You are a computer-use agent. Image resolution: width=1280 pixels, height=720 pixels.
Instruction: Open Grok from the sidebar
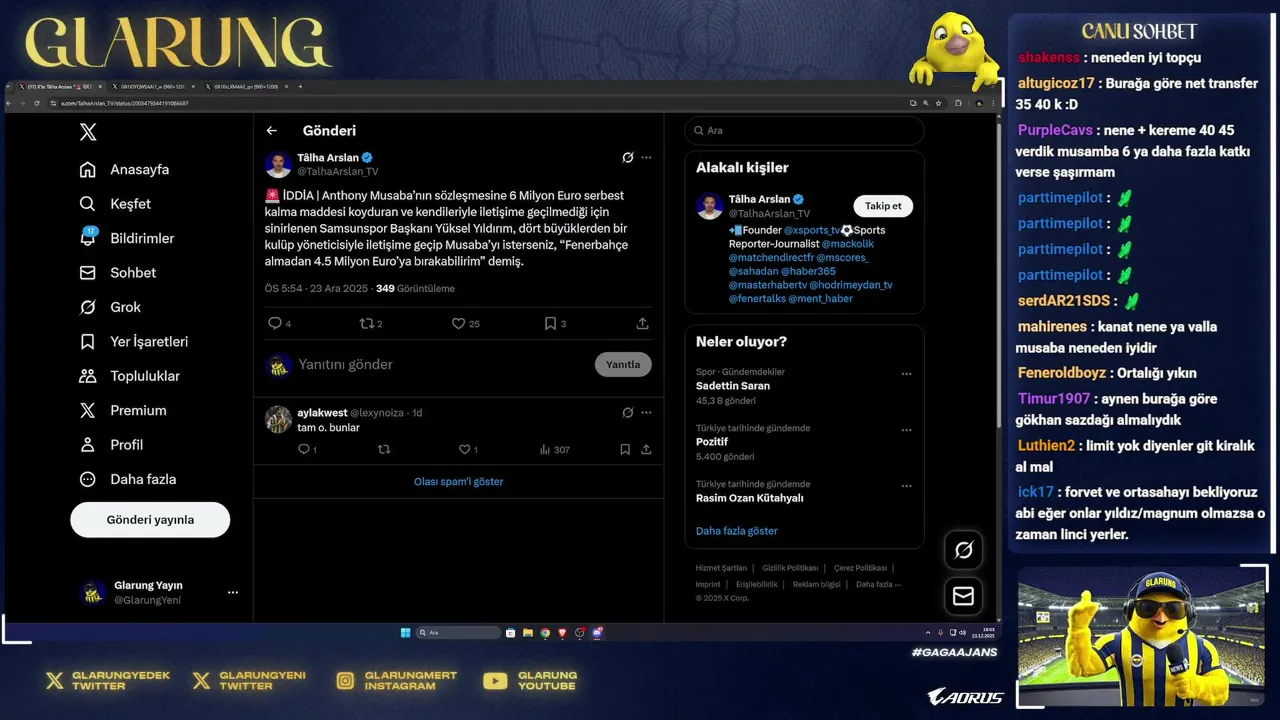tap(110, 307)
